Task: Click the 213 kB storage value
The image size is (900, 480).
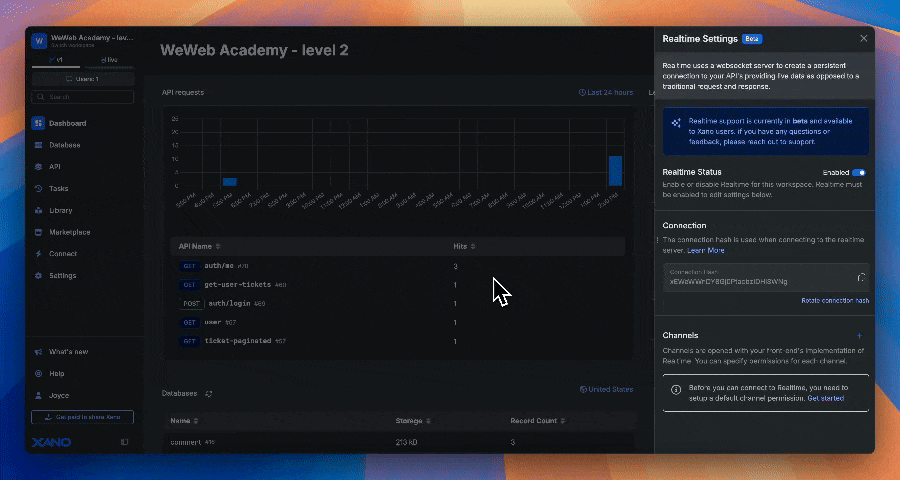Action: [x=406, y=443]
